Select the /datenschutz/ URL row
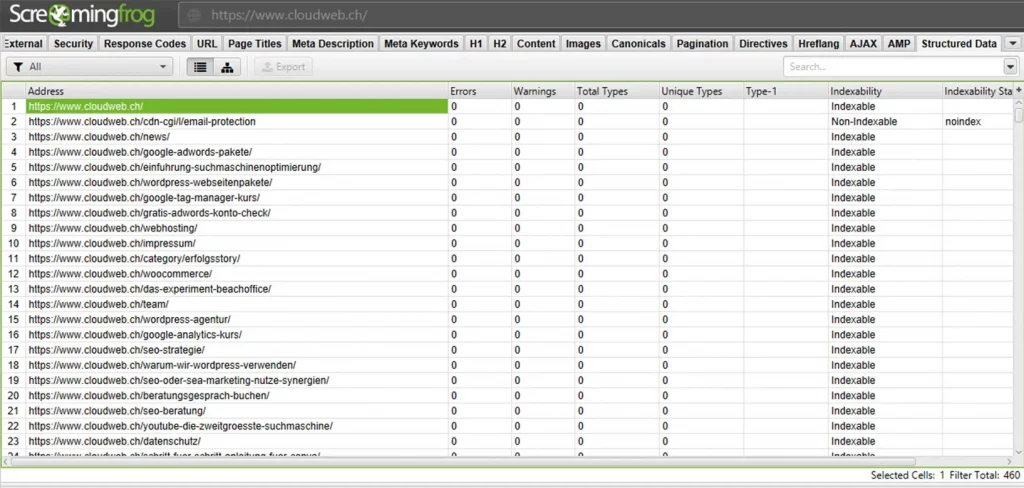1024x488 pixels. (x=236, y=441)
